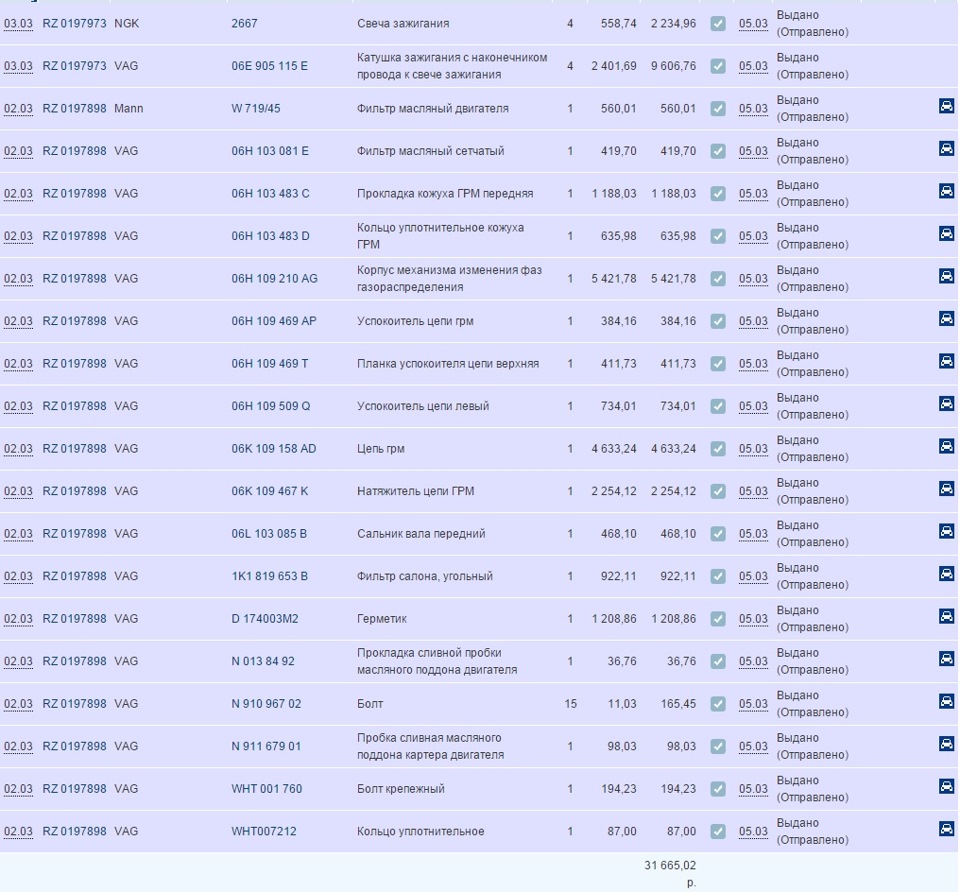Click car icon in 06H 103 483 C row
This screenshot has height=892, width=960.
click(946, 192)
